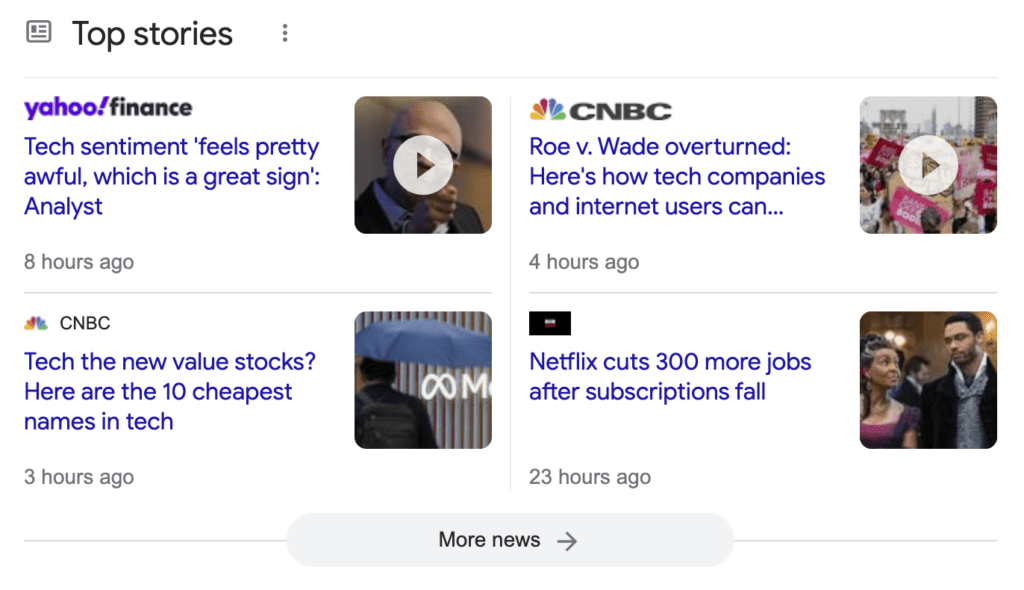This screenshot has width=1024, height=590.
Task: Play the Yahoo Finance analyst video
Action: point(423,165)
